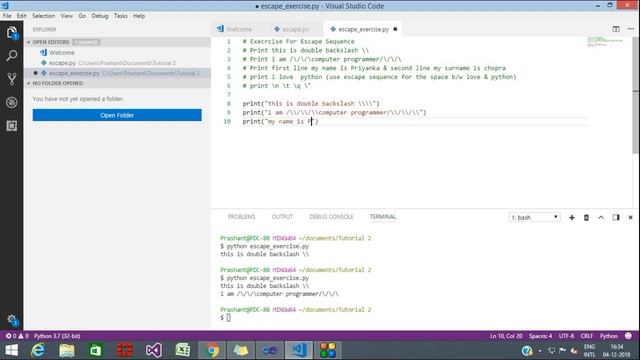
Task: Open the Help menu
Action: click(x=139, y=16)
